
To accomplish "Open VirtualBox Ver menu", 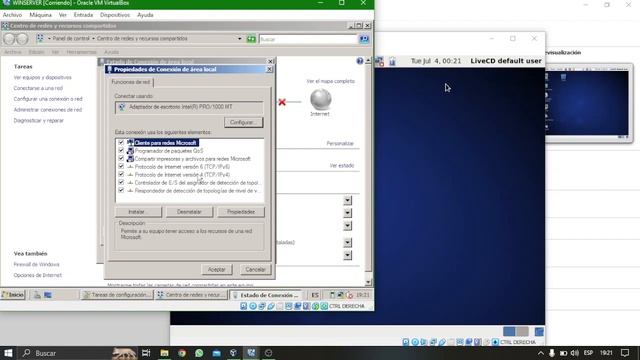I will [62, 15].
